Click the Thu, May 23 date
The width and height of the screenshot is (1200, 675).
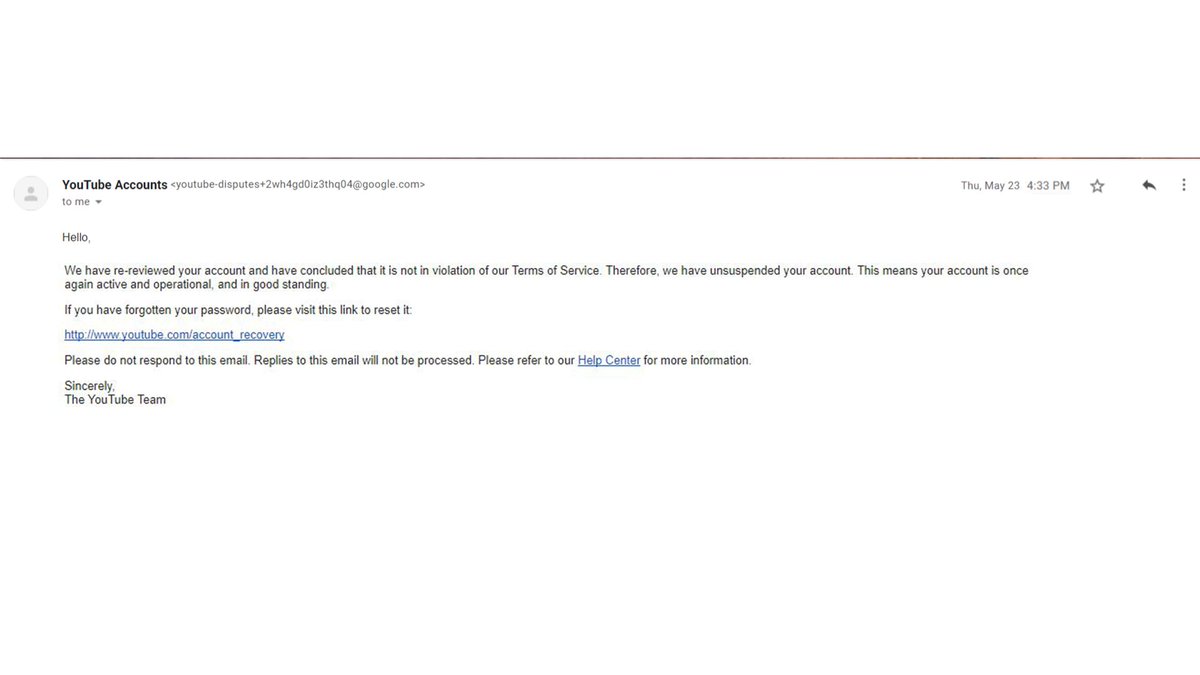point(990,186)
